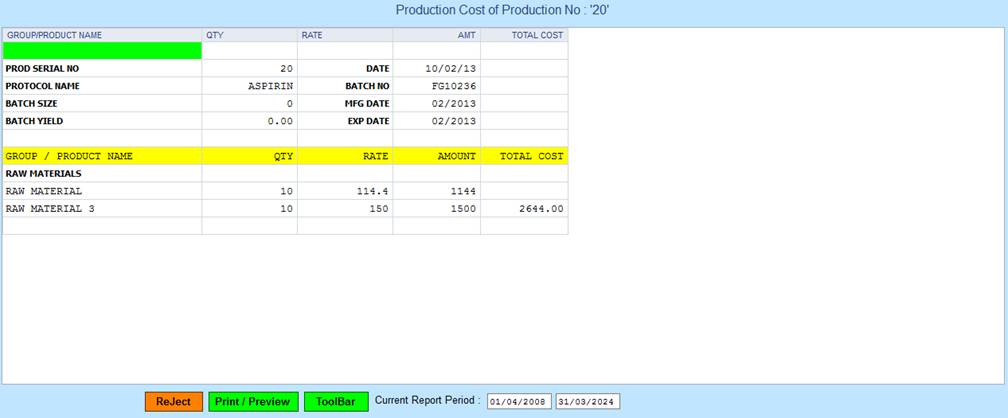Click the total cost value 2644.00
This screenshot has width=1008, height=418.
pyautogui.click(x=539, y=208)
